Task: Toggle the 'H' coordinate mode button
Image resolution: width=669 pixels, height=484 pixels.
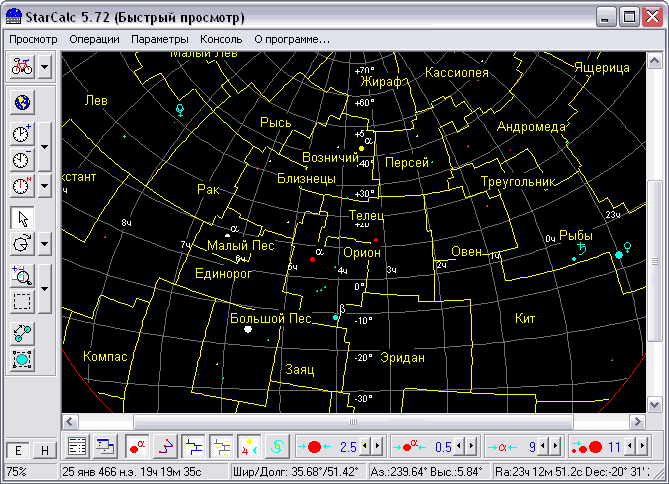Action: point(44,451)
